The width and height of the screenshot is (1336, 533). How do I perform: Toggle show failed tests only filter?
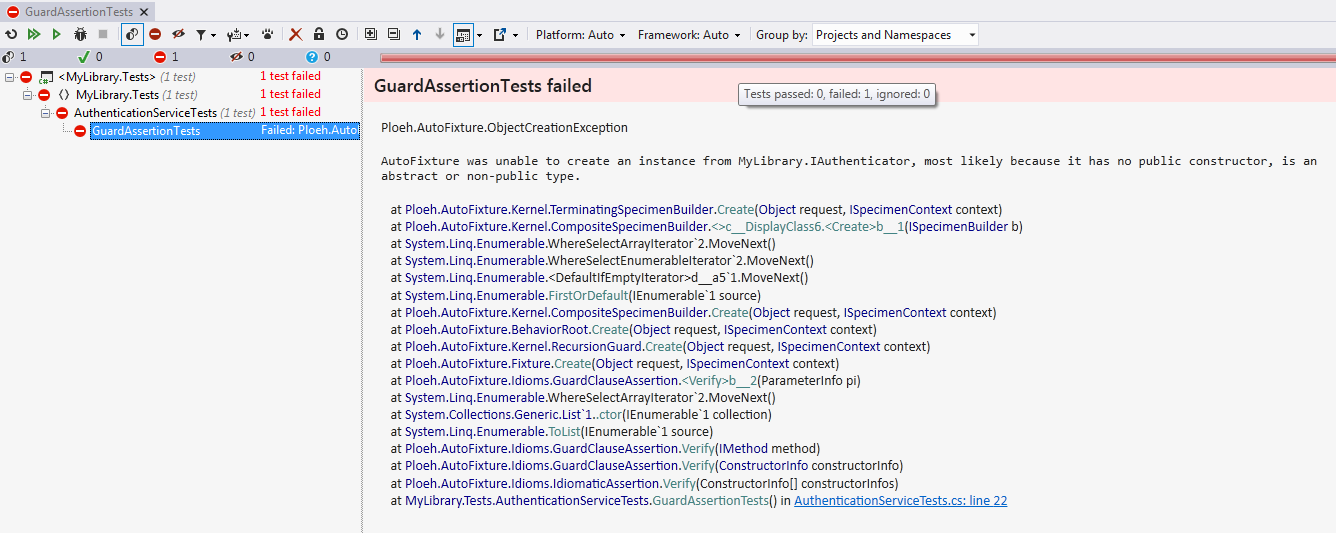tap(155, 34)
